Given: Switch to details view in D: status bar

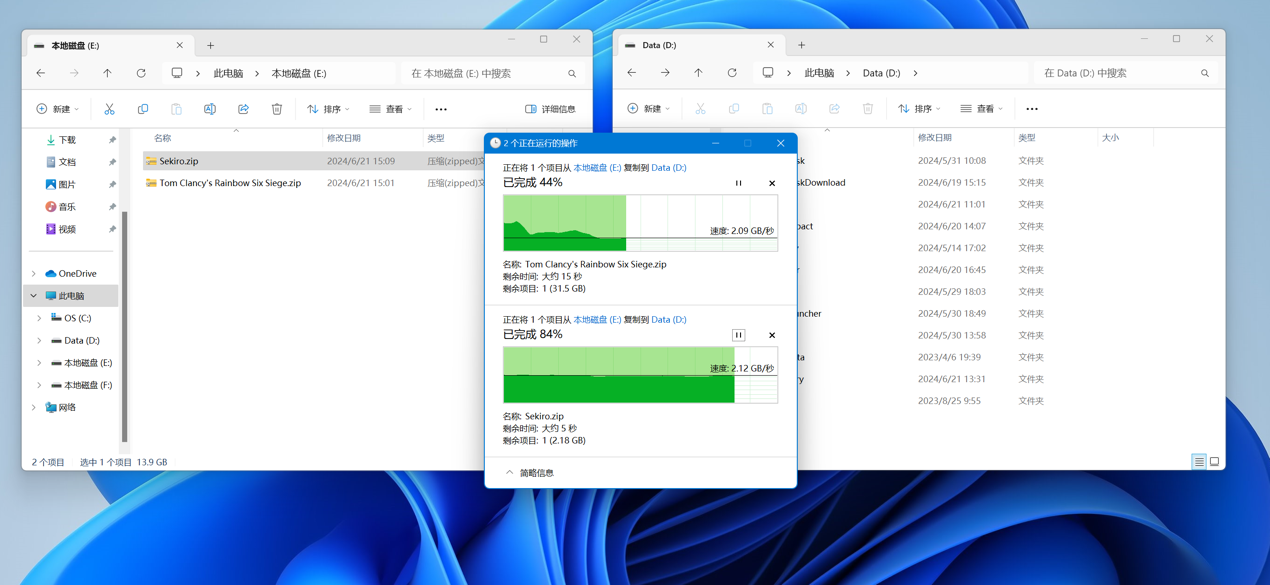Looking at the screenshot, I should (1199, 461).
